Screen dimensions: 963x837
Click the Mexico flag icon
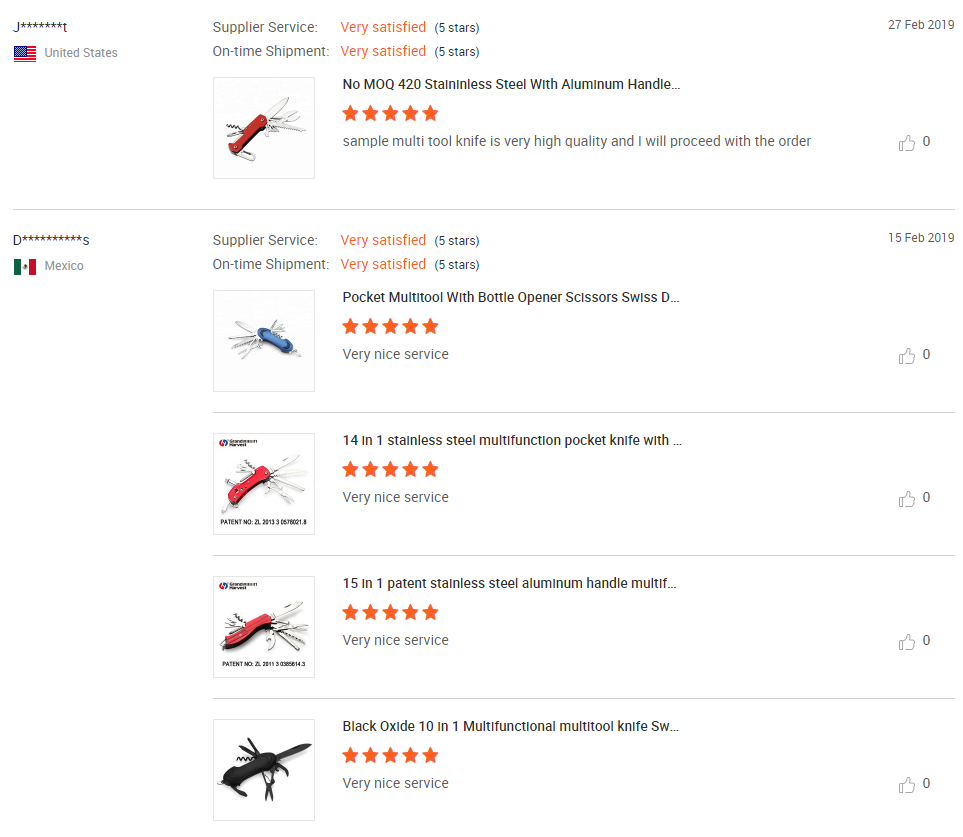point(25,266)
